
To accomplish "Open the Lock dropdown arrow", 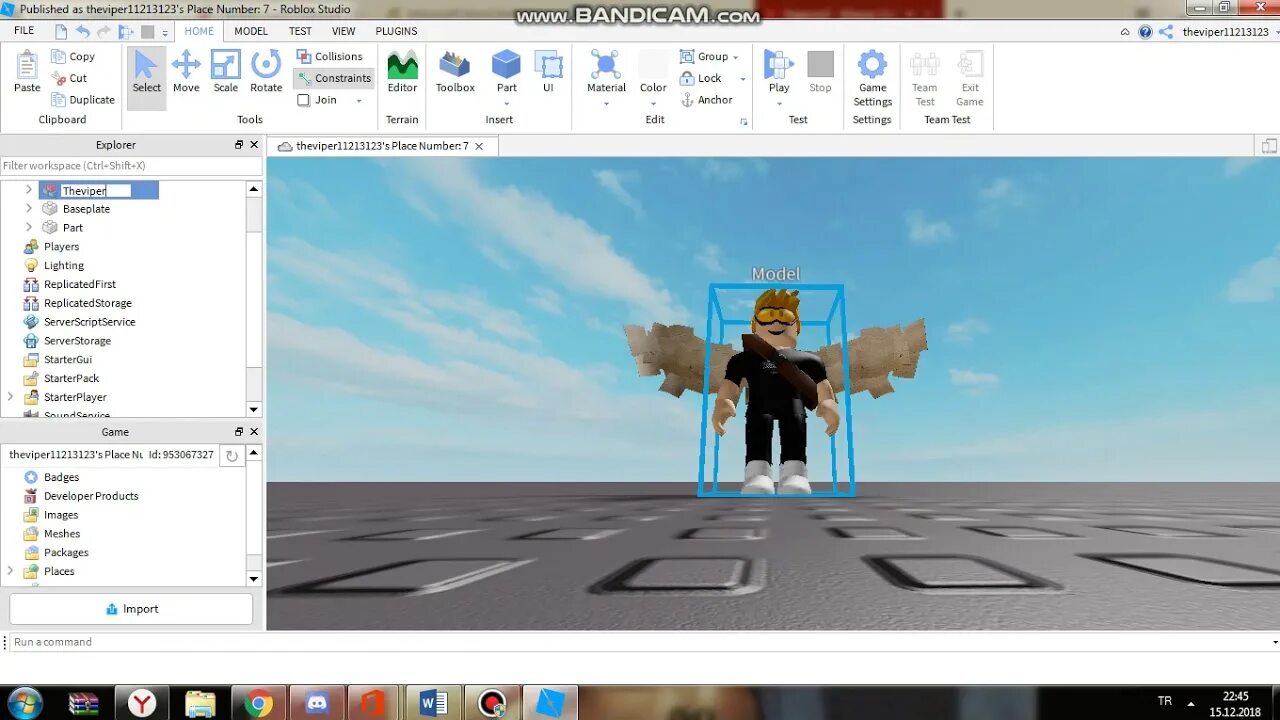I will click(x=742, y=79).
